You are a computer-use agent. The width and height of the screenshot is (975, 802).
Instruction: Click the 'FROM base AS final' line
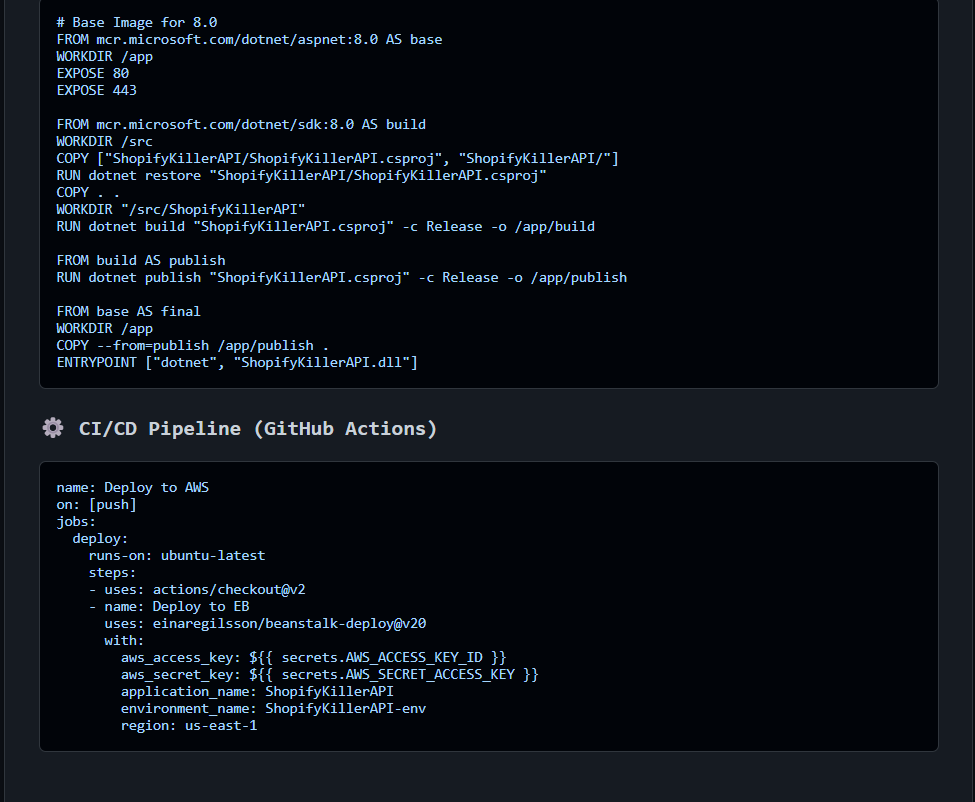[129, 311]
